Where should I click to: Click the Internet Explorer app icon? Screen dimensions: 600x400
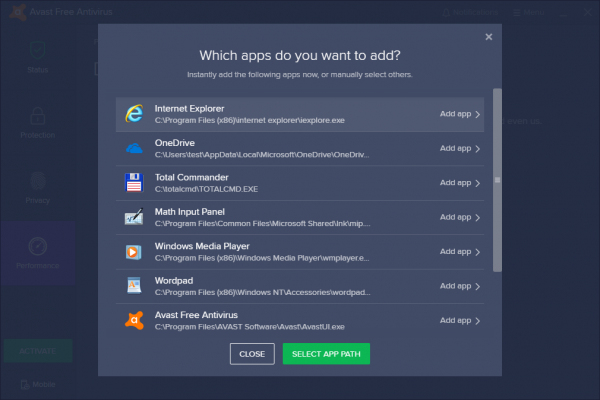(134, 114)
